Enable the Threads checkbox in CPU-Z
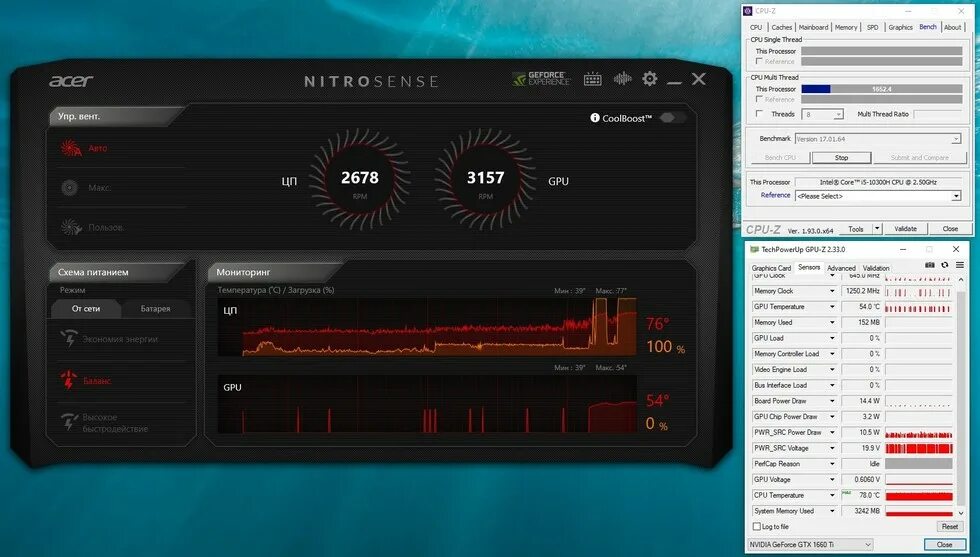 (759, 114)
